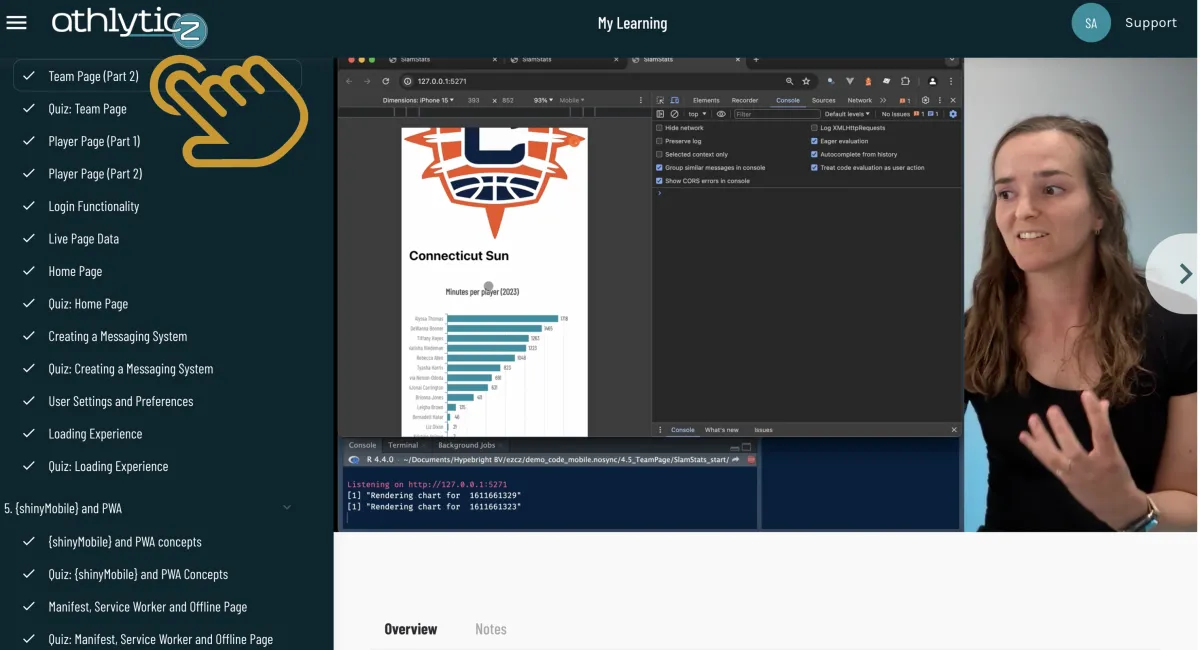Click live expression eye icon
The height and width of the screenshot is (650, 1200).
coord(721,114)
